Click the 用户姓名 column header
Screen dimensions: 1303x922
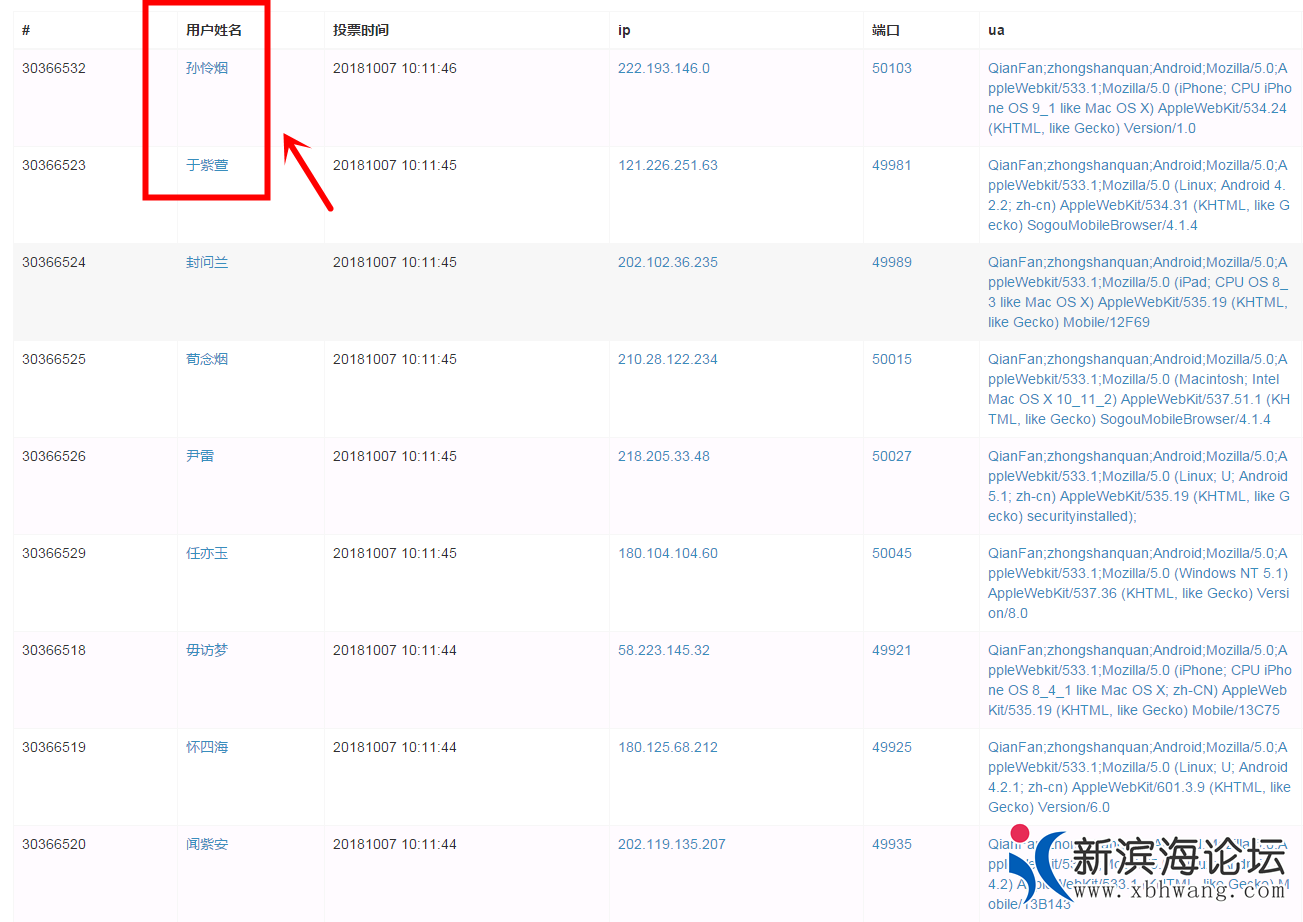(x=214, y=30)
